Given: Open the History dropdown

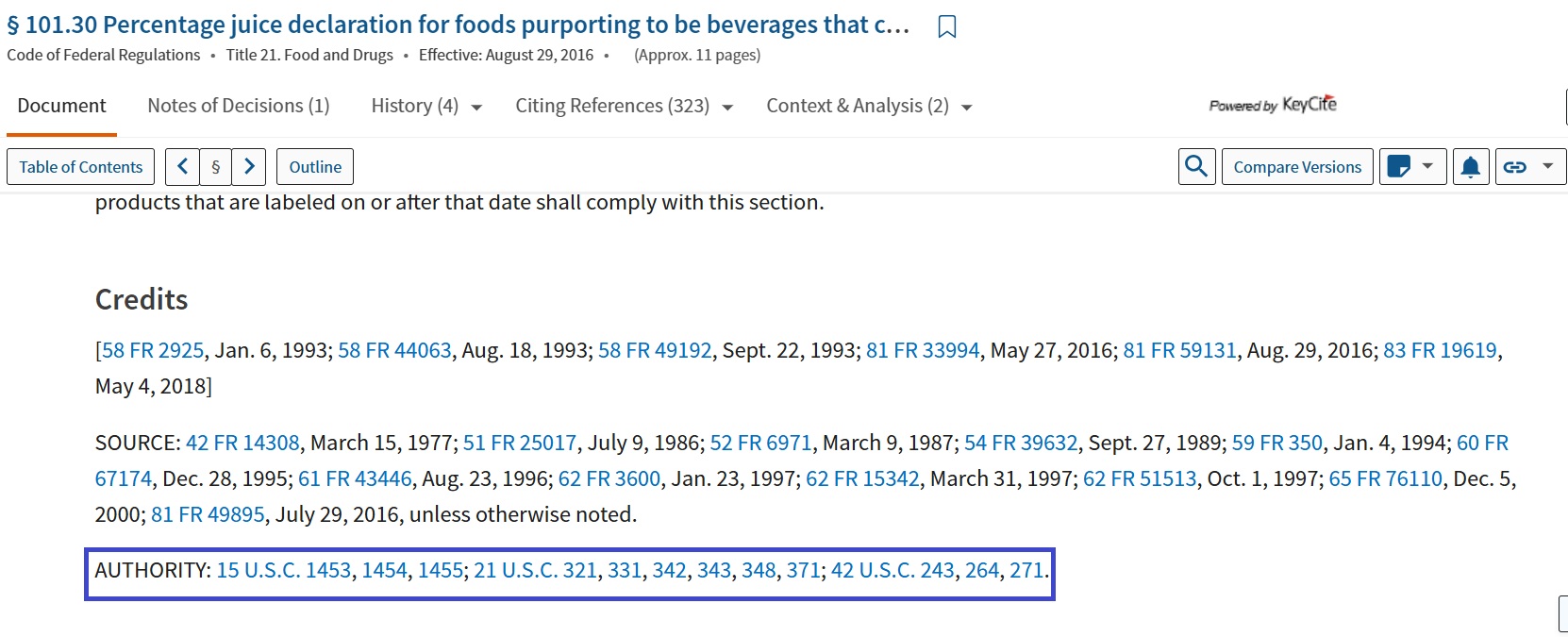Looking at the screenshot, I should [x=426, y=106].
